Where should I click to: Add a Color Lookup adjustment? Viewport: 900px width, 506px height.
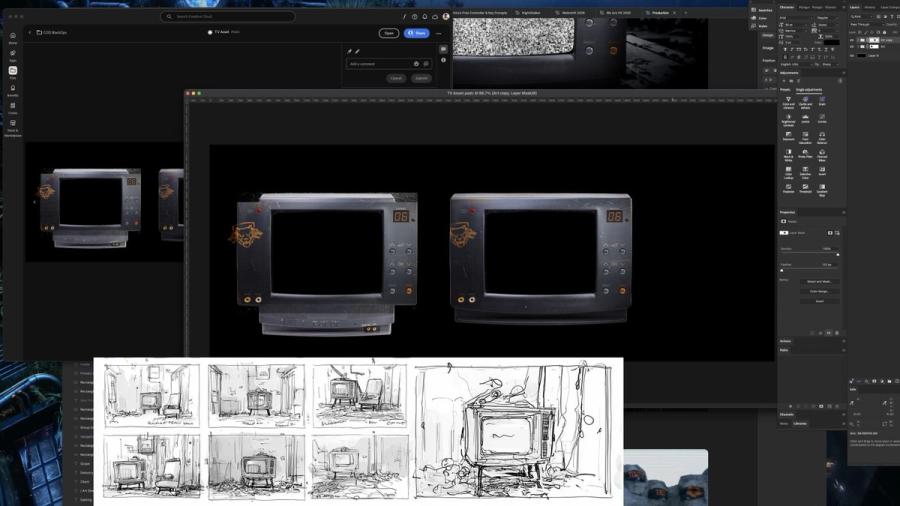(x=789, y=173)
